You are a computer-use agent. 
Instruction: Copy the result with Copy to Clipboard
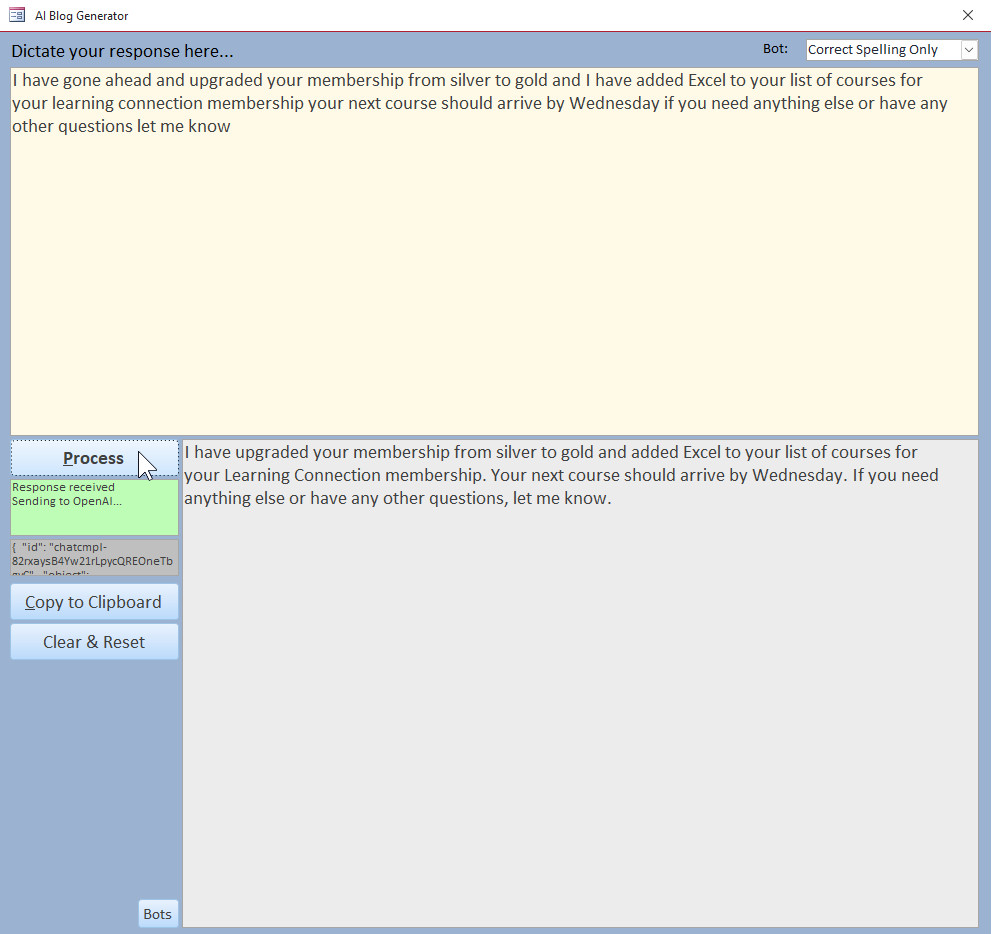click(x=94, y=602)
